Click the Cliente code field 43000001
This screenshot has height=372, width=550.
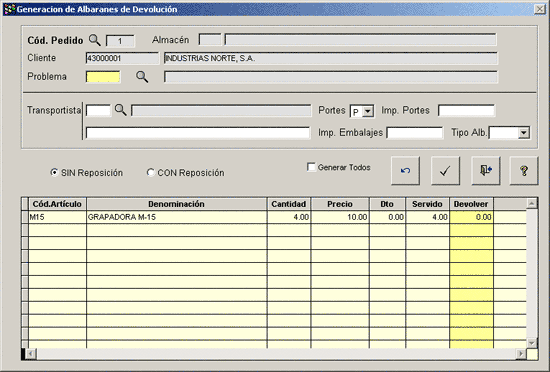point(122,58)
